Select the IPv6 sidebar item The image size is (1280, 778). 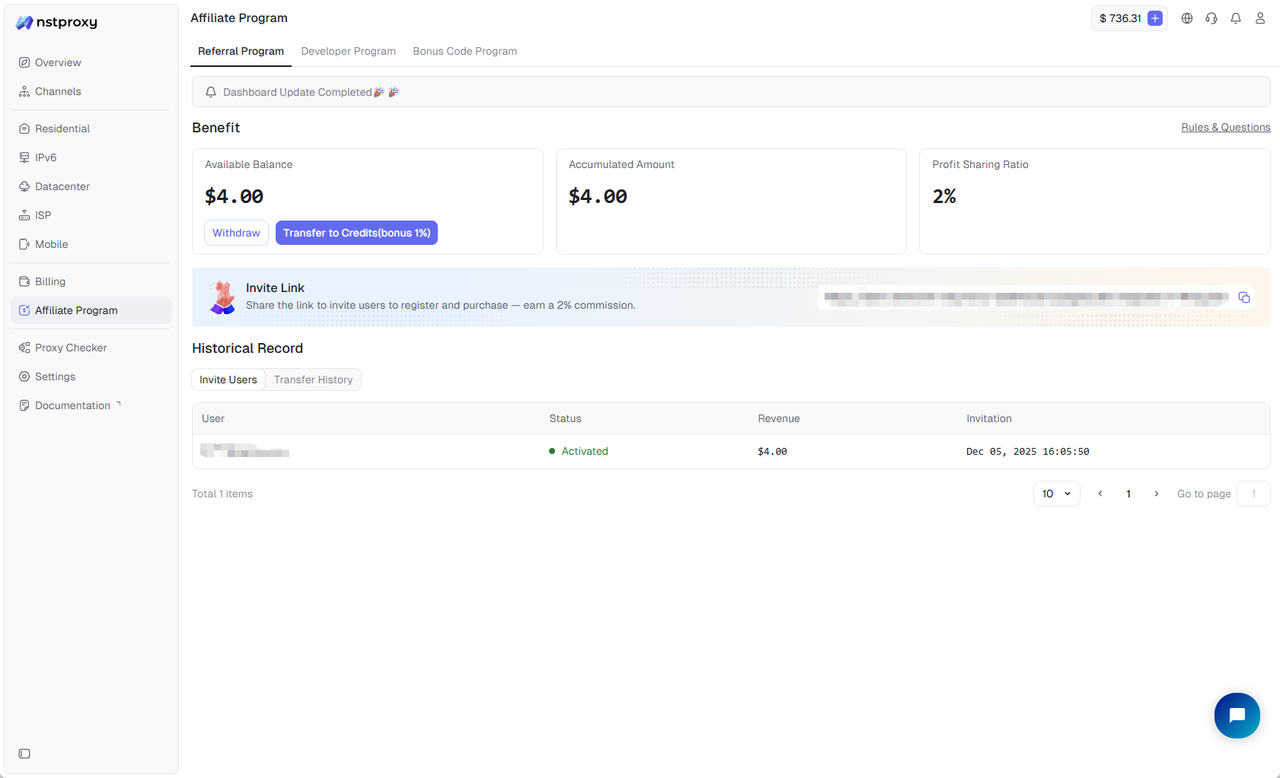pyautogui.click(x=46, y=157)
